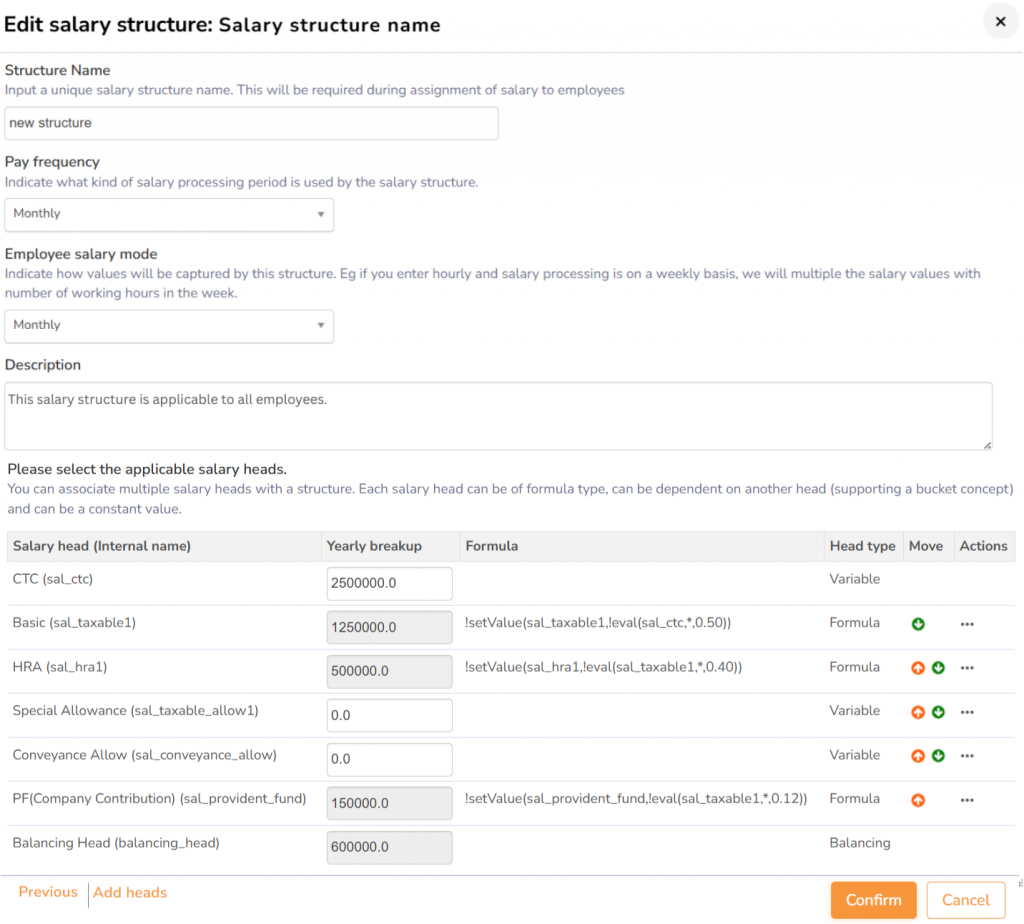This screenshot has height=924, width=1024.
Task: Click the Structure Name text field
Action: pos(251,123)
